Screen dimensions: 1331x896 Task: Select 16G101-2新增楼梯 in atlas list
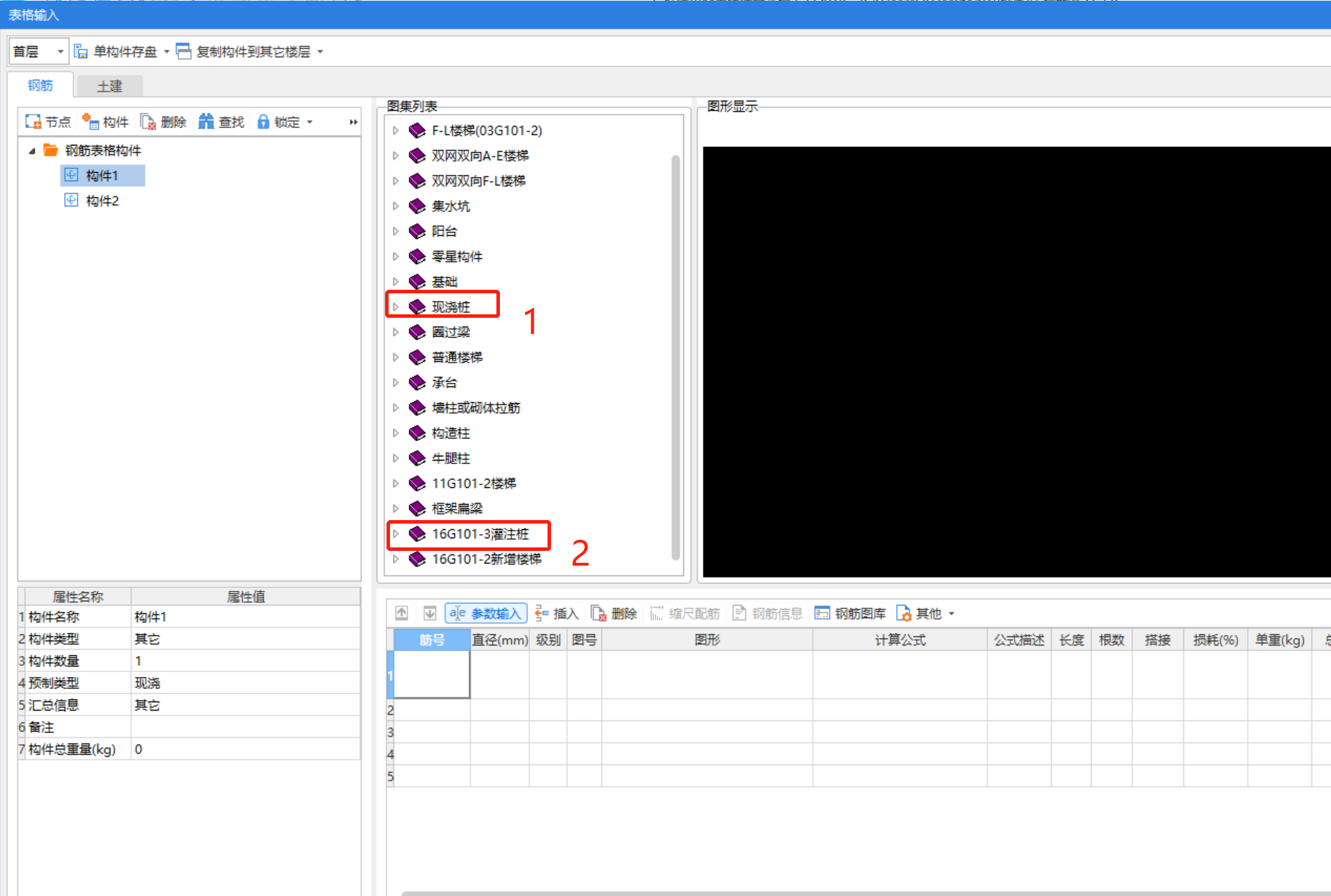point(486,559)
